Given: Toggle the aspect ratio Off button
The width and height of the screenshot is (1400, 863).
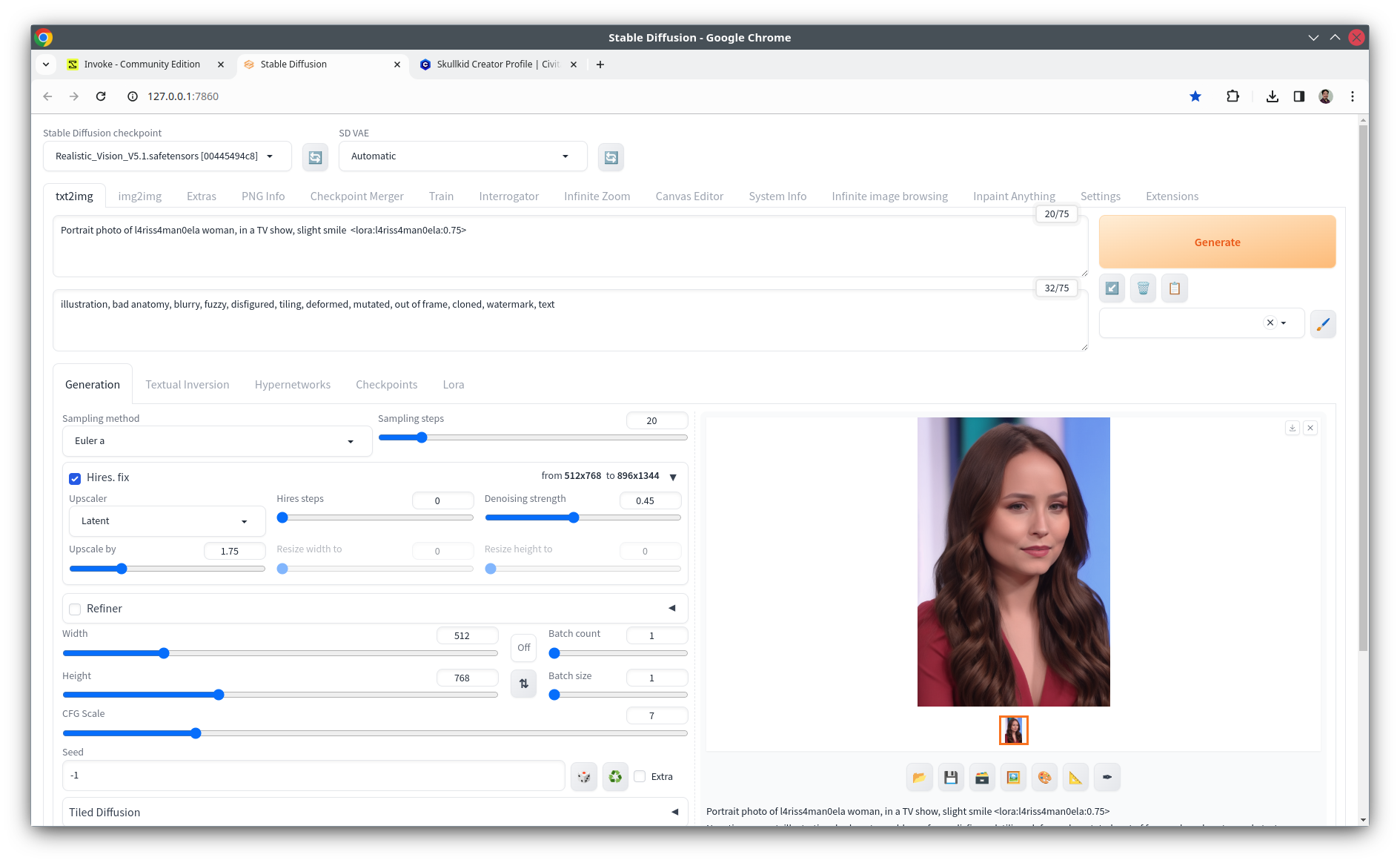Looking at the screenshot, I should [524, 648].
